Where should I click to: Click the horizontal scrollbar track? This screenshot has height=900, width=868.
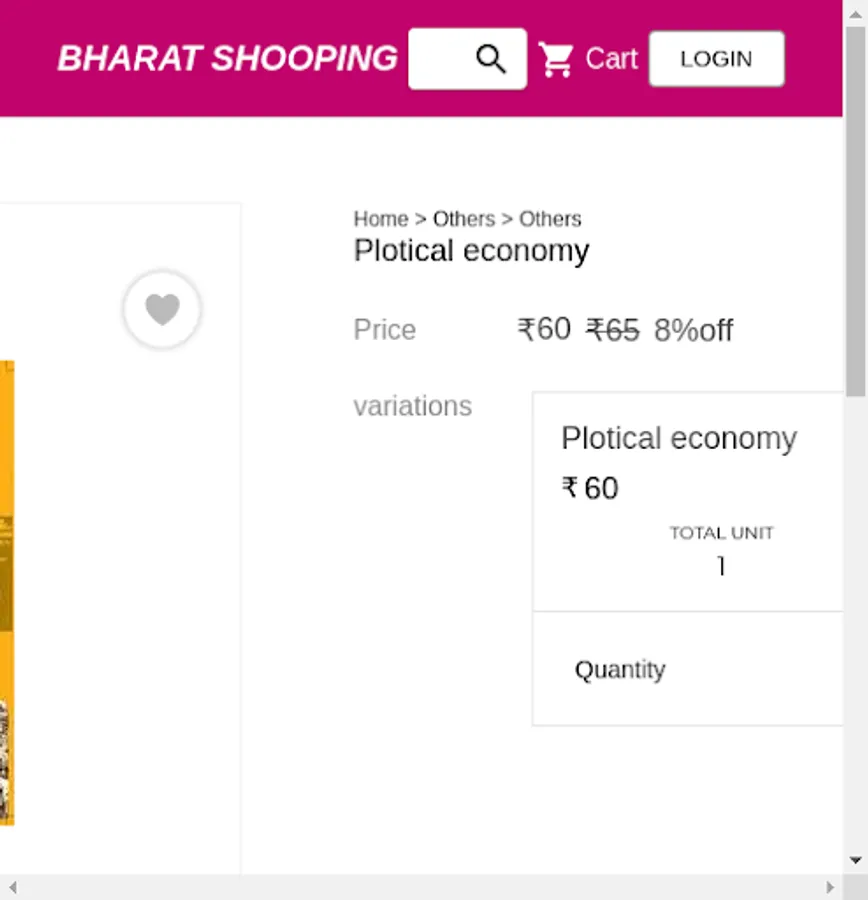click(420, 887)
